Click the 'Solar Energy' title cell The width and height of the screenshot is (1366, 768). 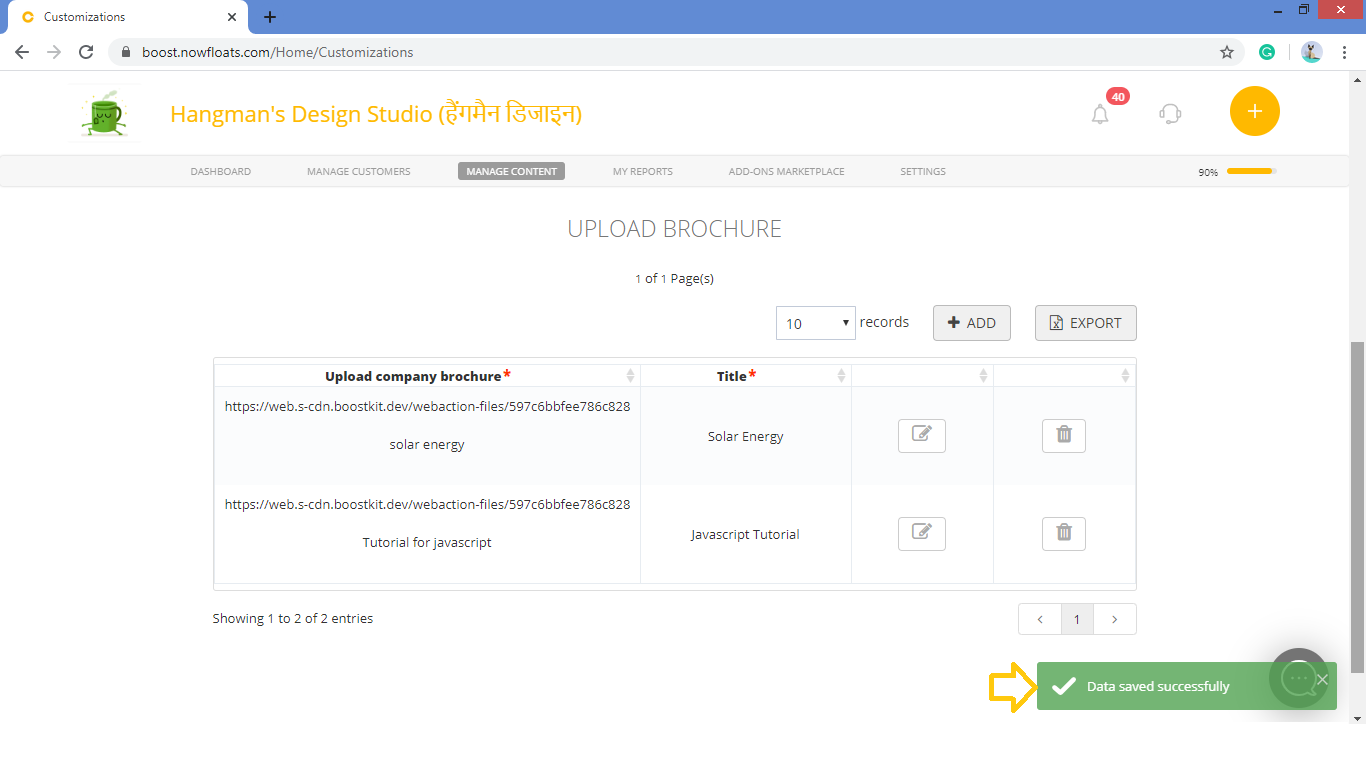point(746,437)
